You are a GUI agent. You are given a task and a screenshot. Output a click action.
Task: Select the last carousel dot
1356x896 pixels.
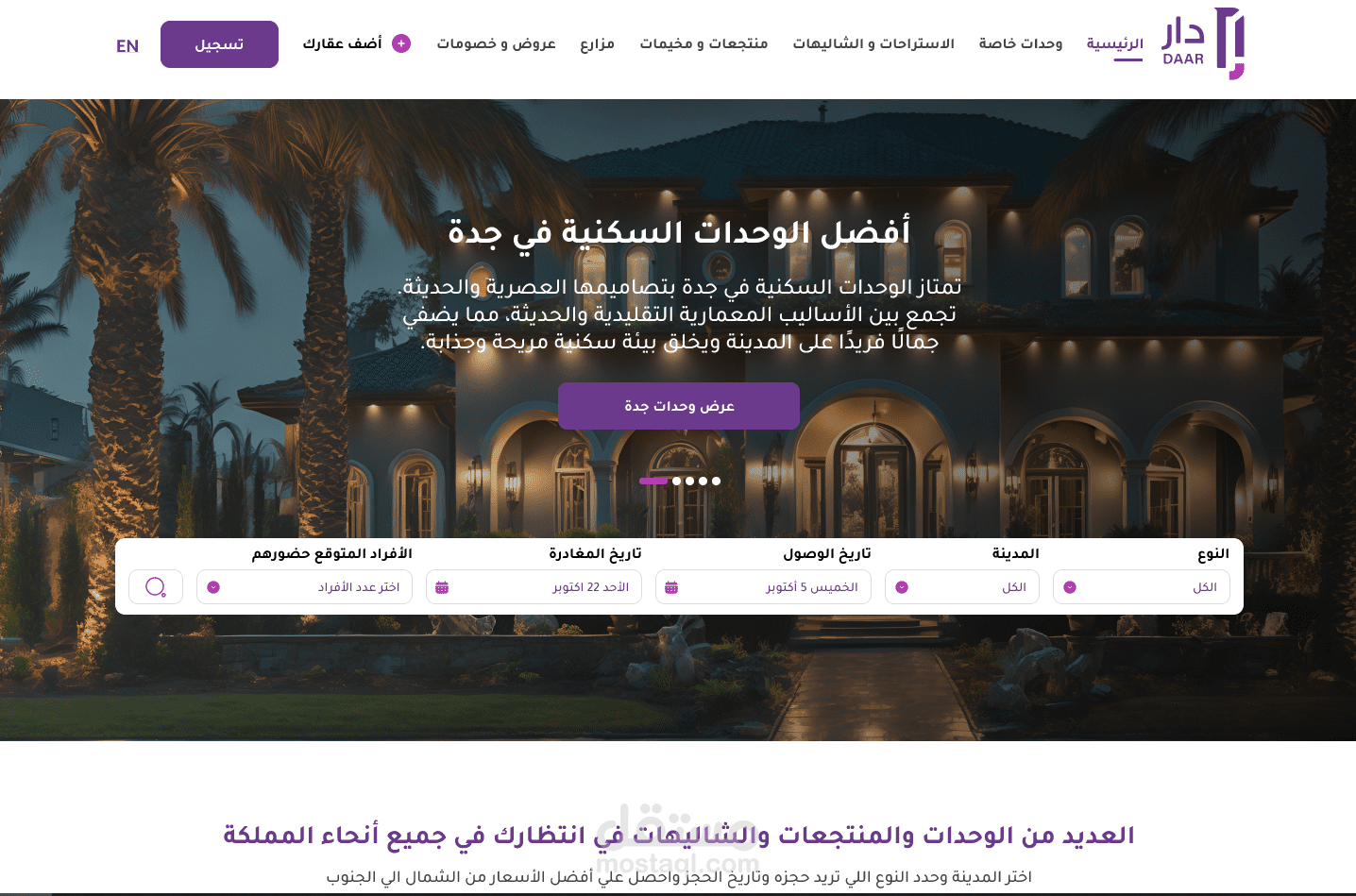[x=716, y=481]
